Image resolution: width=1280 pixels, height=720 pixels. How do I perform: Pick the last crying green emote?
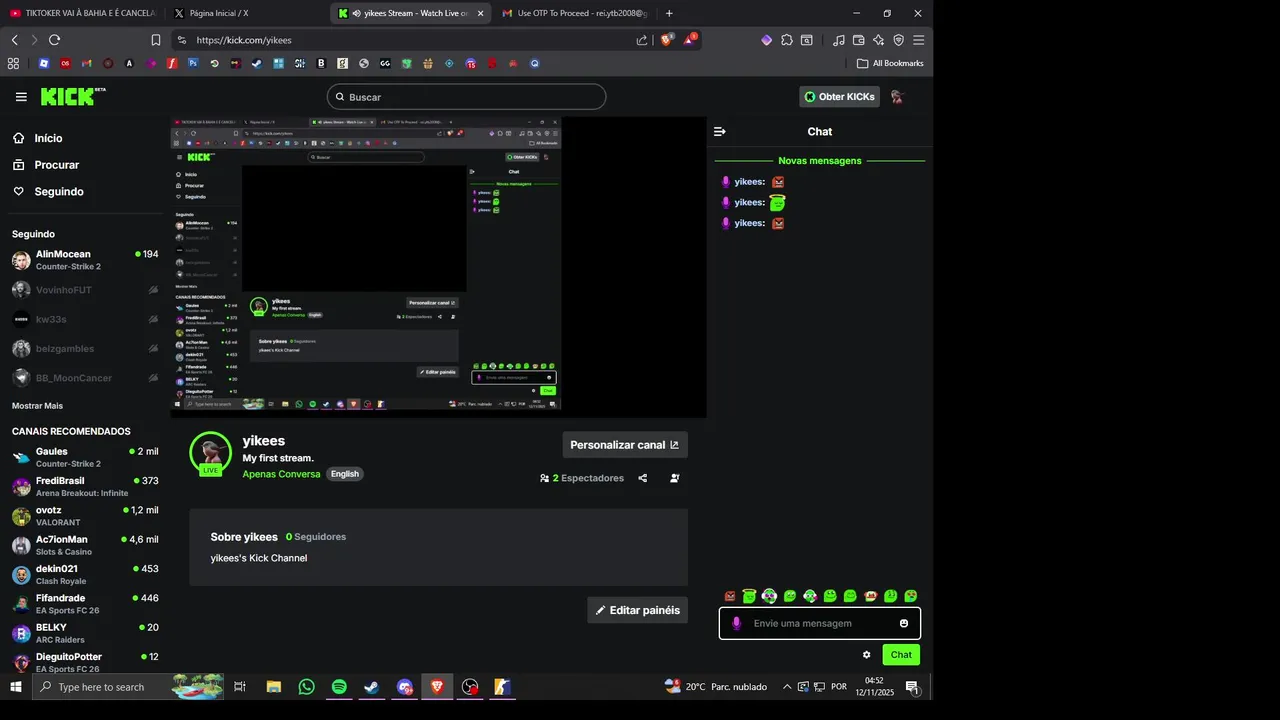pyautogui.click(x=911, y=596)
